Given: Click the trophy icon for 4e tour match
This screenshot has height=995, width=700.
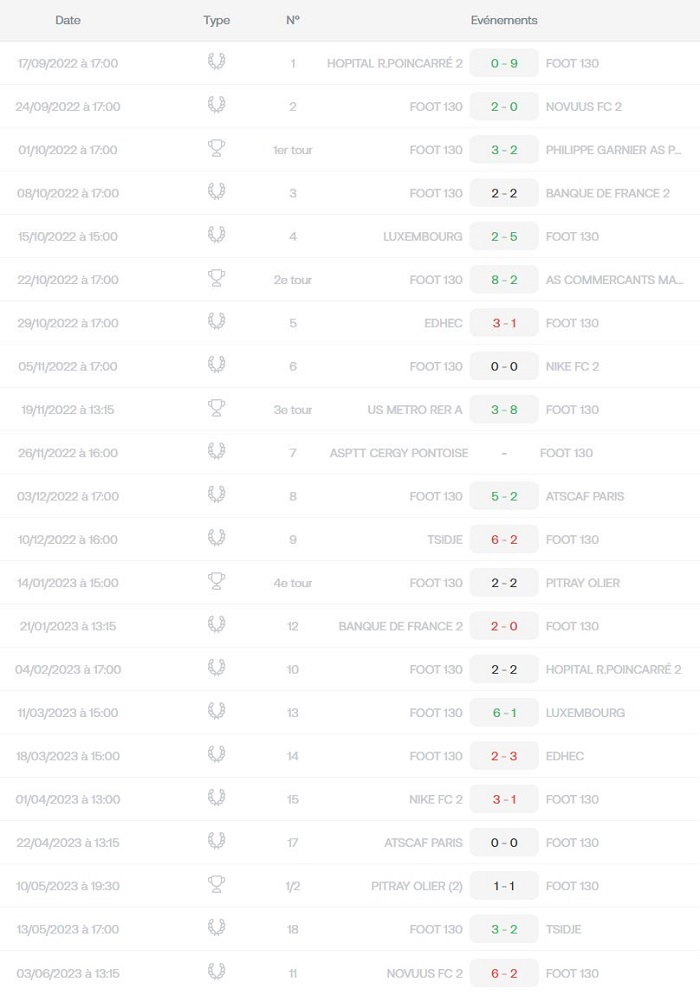Looking at the screenshot, I should [216, 581].
